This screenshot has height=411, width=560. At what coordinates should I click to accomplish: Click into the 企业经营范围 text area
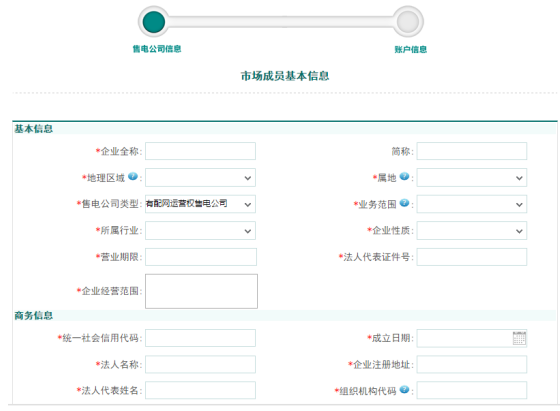[x=201, y=291]
